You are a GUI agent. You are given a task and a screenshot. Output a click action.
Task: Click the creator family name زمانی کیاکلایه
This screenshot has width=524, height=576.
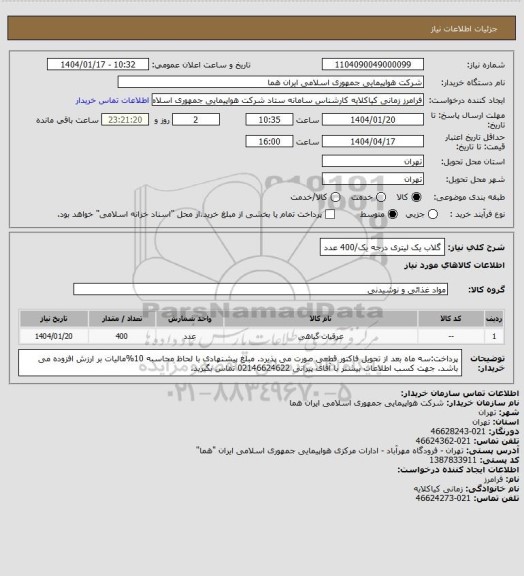click(x=439, y=489)
